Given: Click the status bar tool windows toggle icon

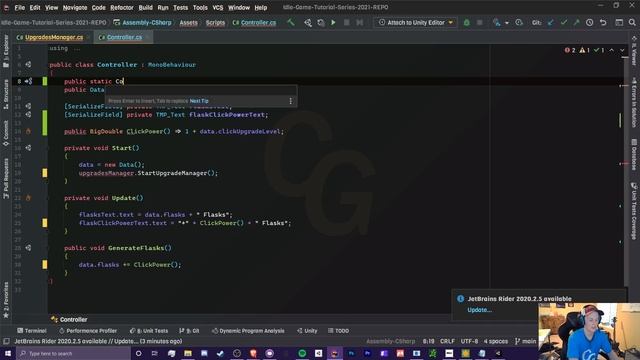Looking at the screenshot, I should point(6,341).
